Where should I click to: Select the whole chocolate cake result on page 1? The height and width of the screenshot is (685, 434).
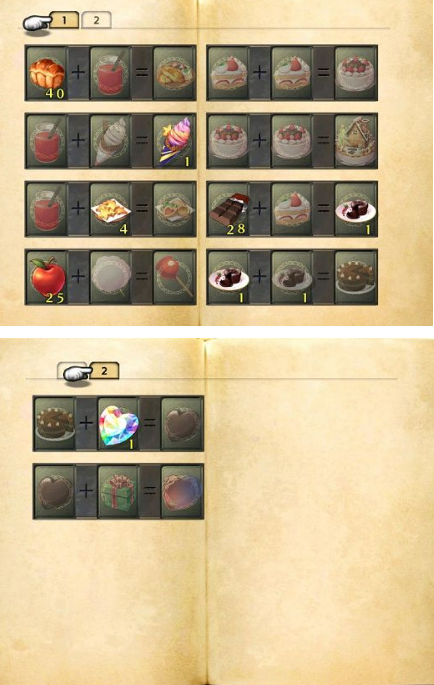[x=355, y=277]
